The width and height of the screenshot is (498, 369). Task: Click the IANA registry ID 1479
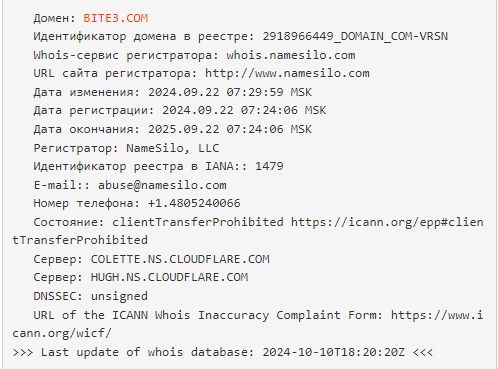[x=269, y=166]
